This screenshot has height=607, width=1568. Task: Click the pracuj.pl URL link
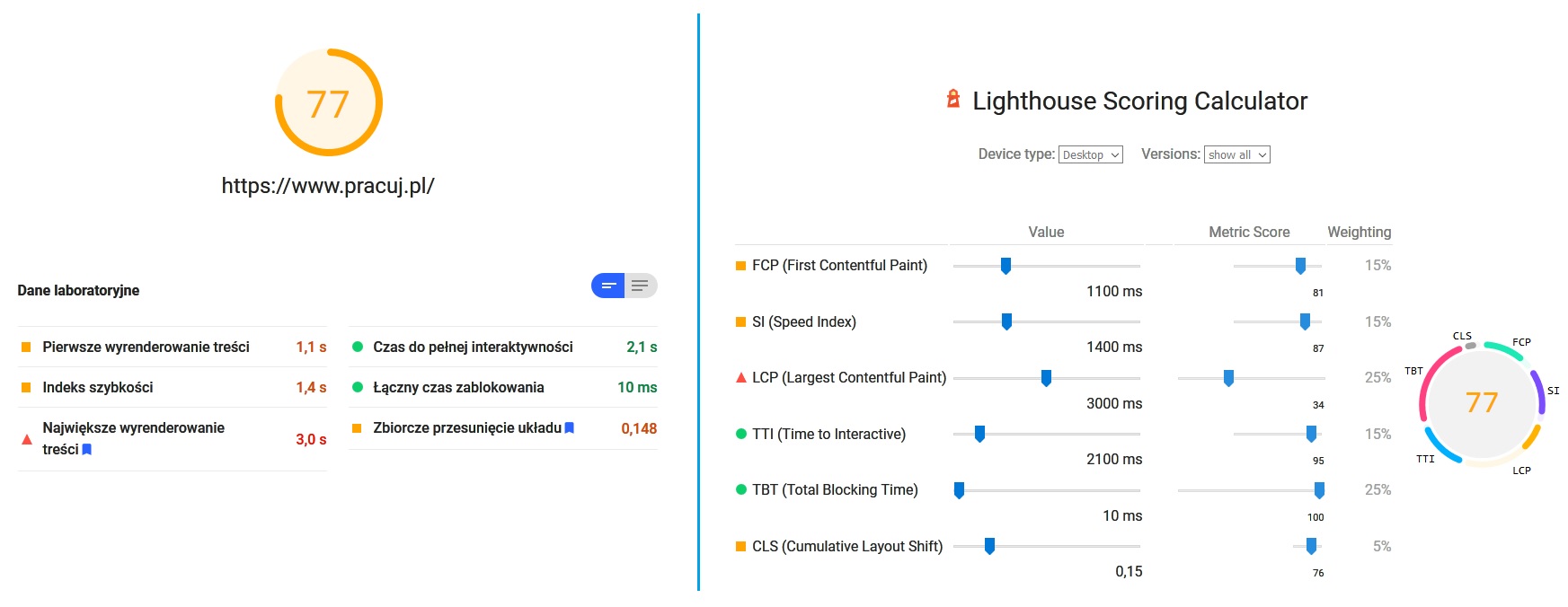pyautogui.click(x=328, y=186)
